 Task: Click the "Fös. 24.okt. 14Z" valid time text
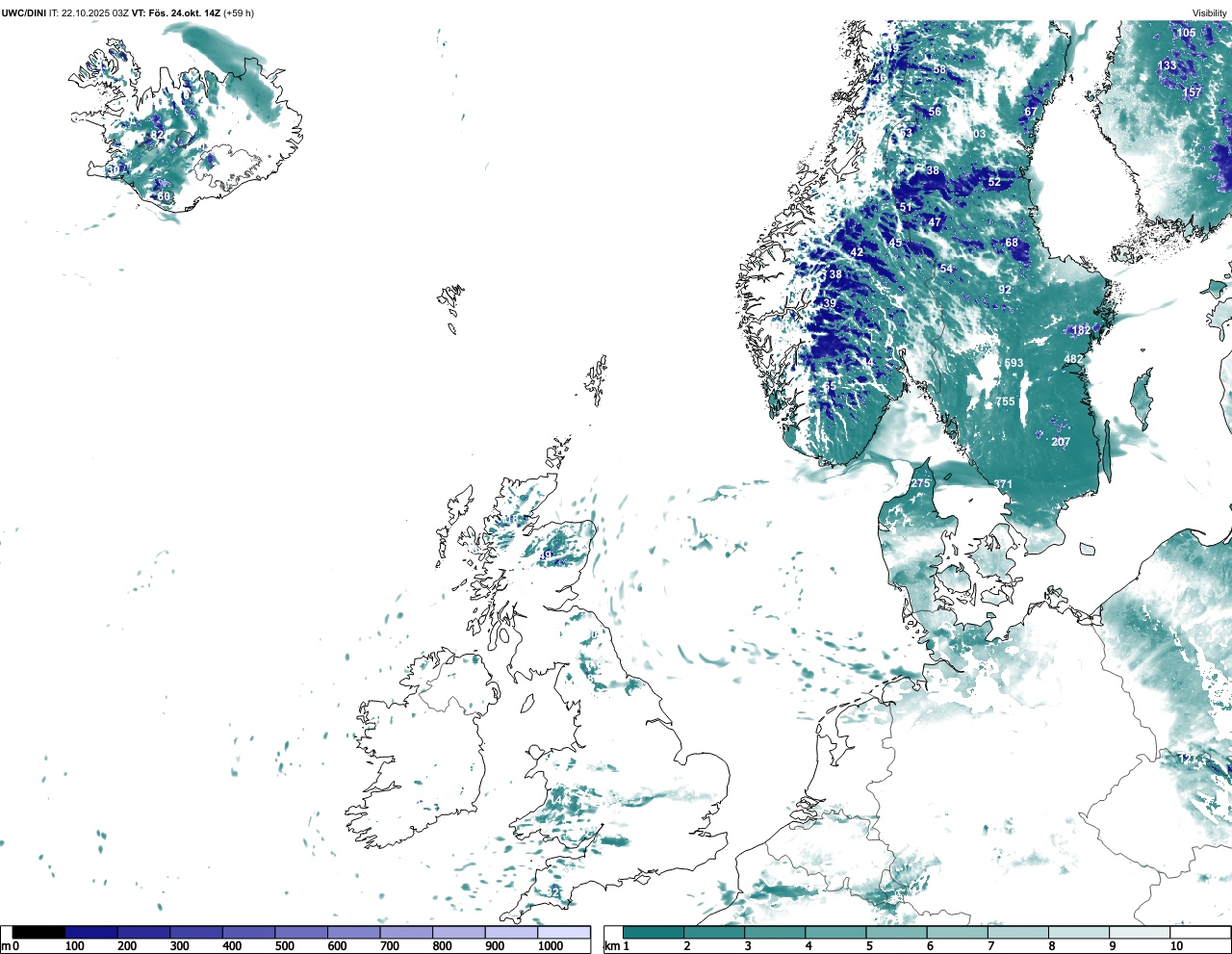tap(183, 13)
